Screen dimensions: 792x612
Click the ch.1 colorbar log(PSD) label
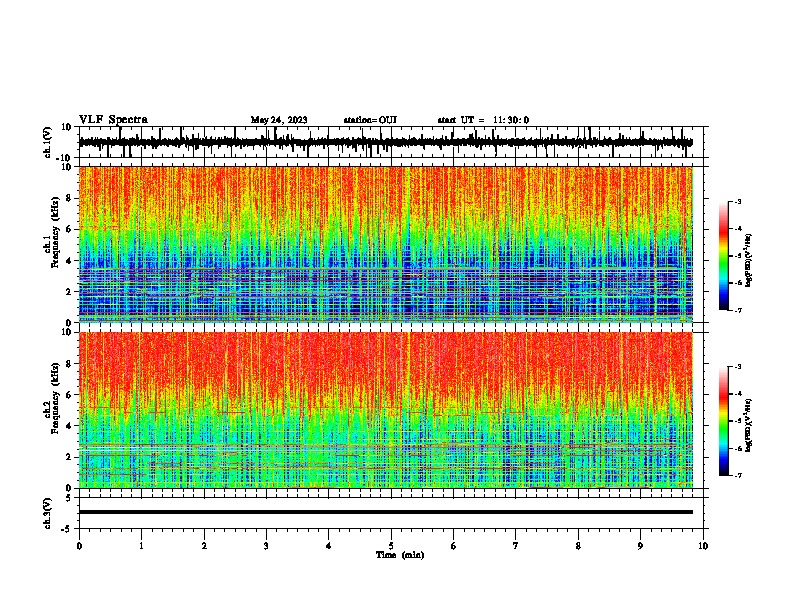[x=749, y=260]
